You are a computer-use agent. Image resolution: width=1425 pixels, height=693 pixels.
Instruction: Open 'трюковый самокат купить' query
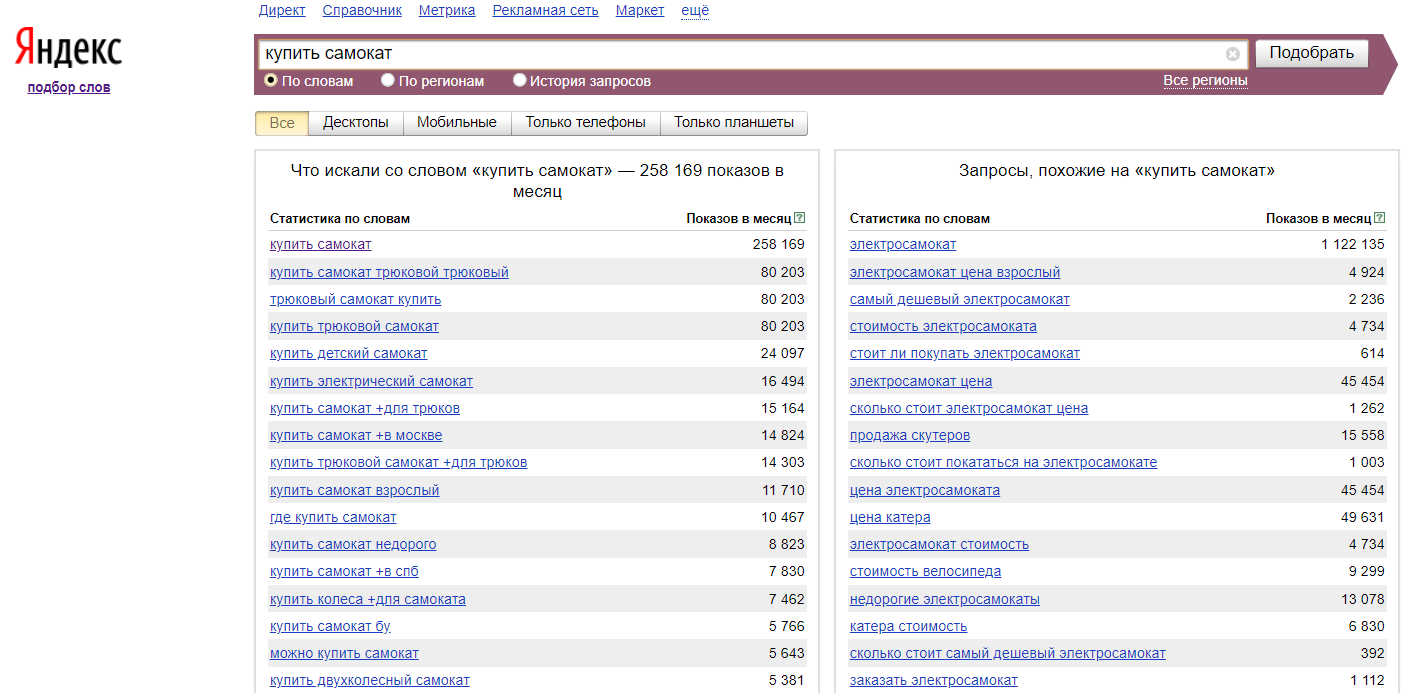click(355, 299)
